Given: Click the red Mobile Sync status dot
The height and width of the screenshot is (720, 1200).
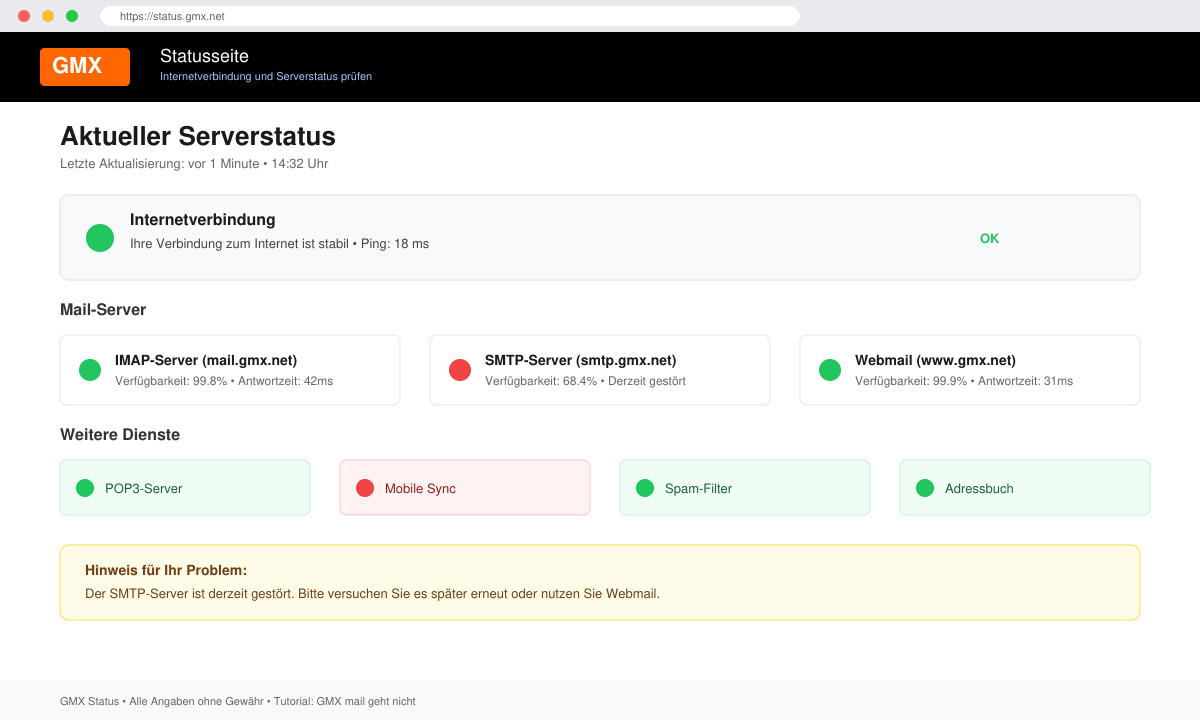Looking at the screenshot, I should tap(365, 488).
